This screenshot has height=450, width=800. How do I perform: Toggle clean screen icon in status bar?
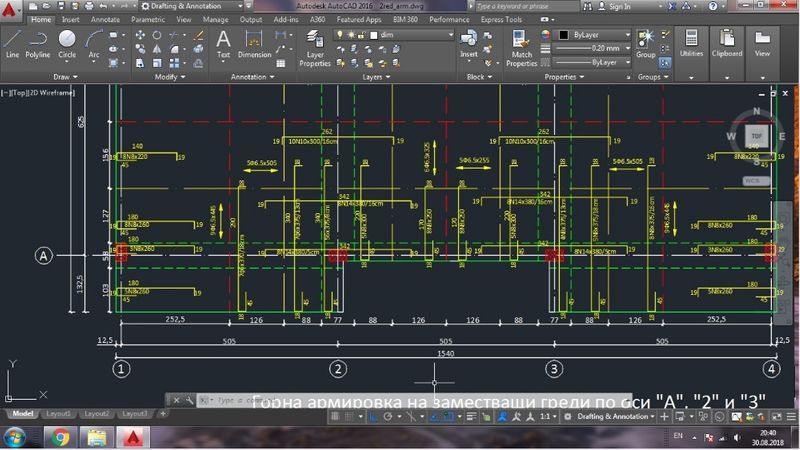coord(777,416)
